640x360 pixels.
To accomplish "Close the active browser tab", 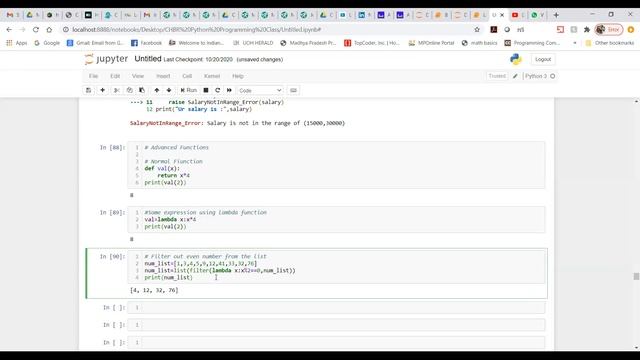I will tap(502, 15).
